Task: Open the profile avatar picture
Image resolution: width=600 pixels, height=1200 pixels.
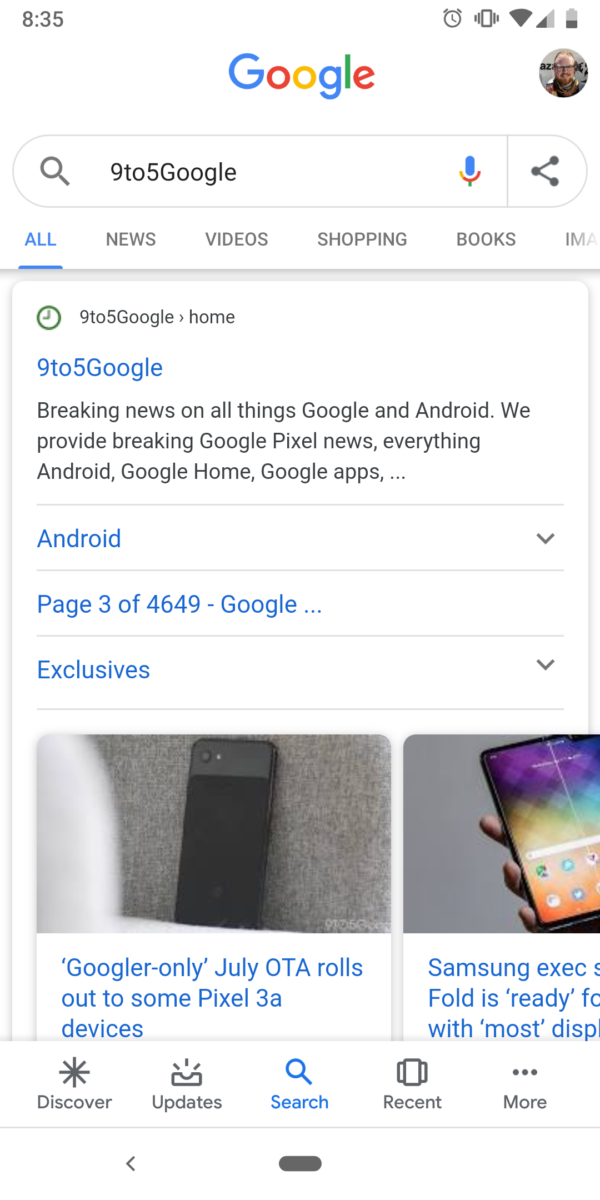Action: click(563, 73)
